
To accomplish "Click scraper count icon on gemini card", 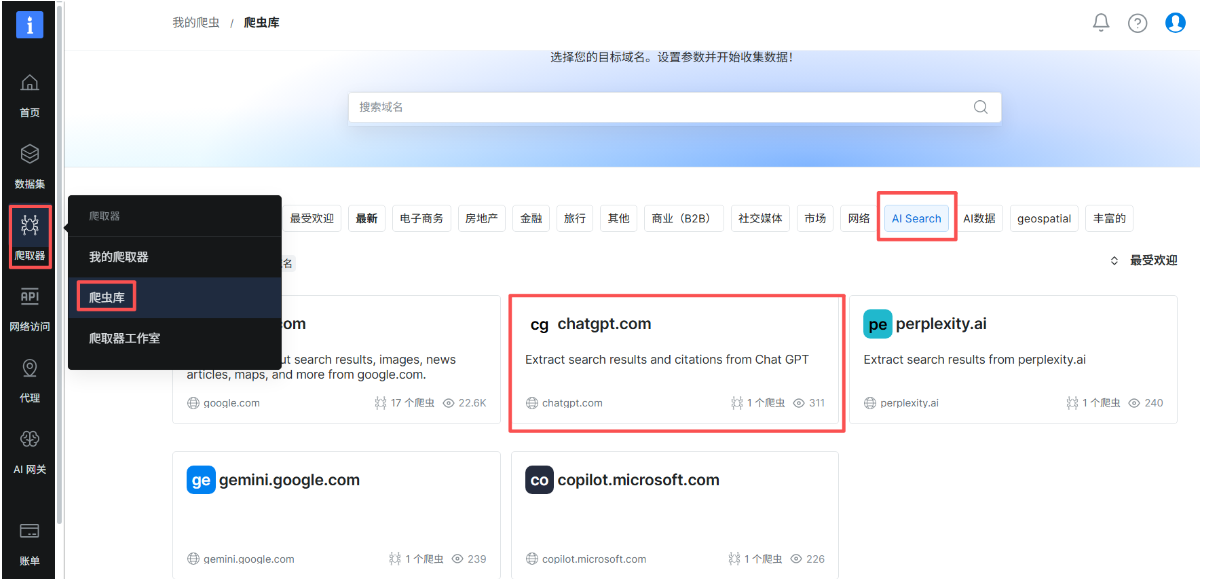I will pyautogui.click(x=394, y=559).
